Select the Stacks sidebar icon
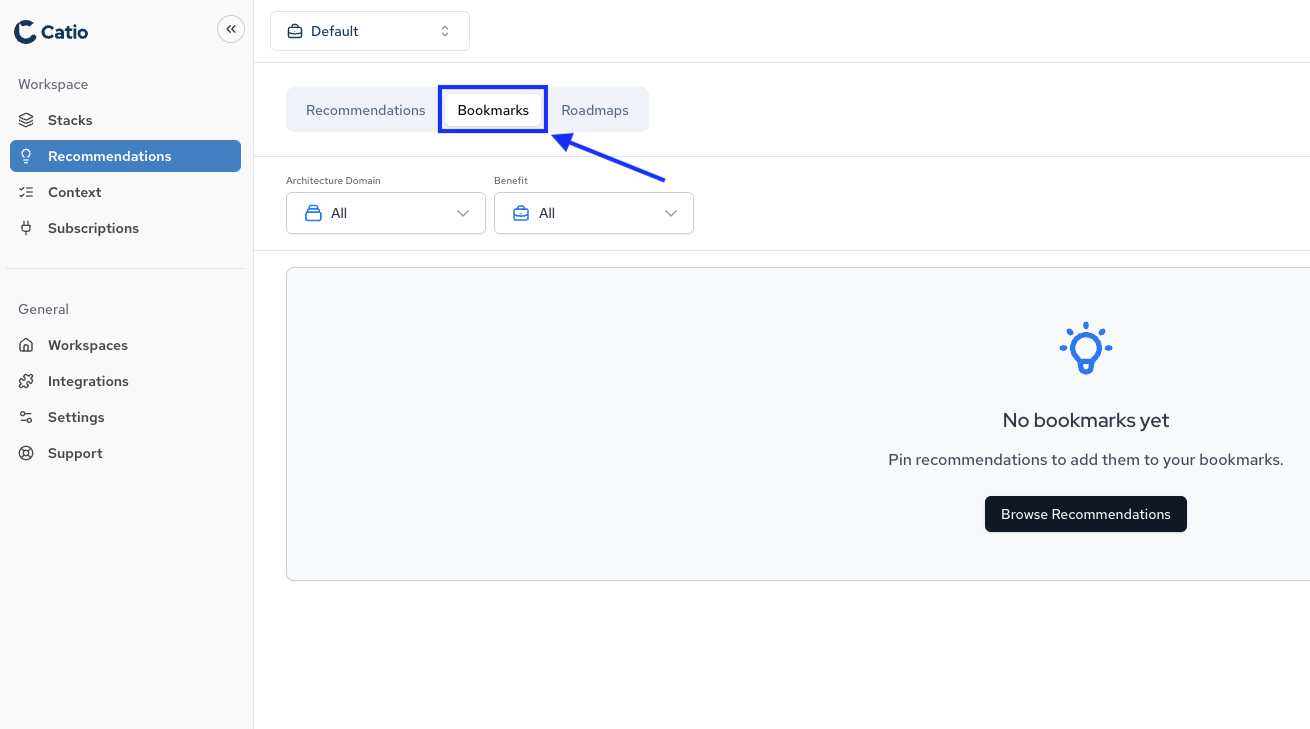1310x729 pixels. pos(26,120)
